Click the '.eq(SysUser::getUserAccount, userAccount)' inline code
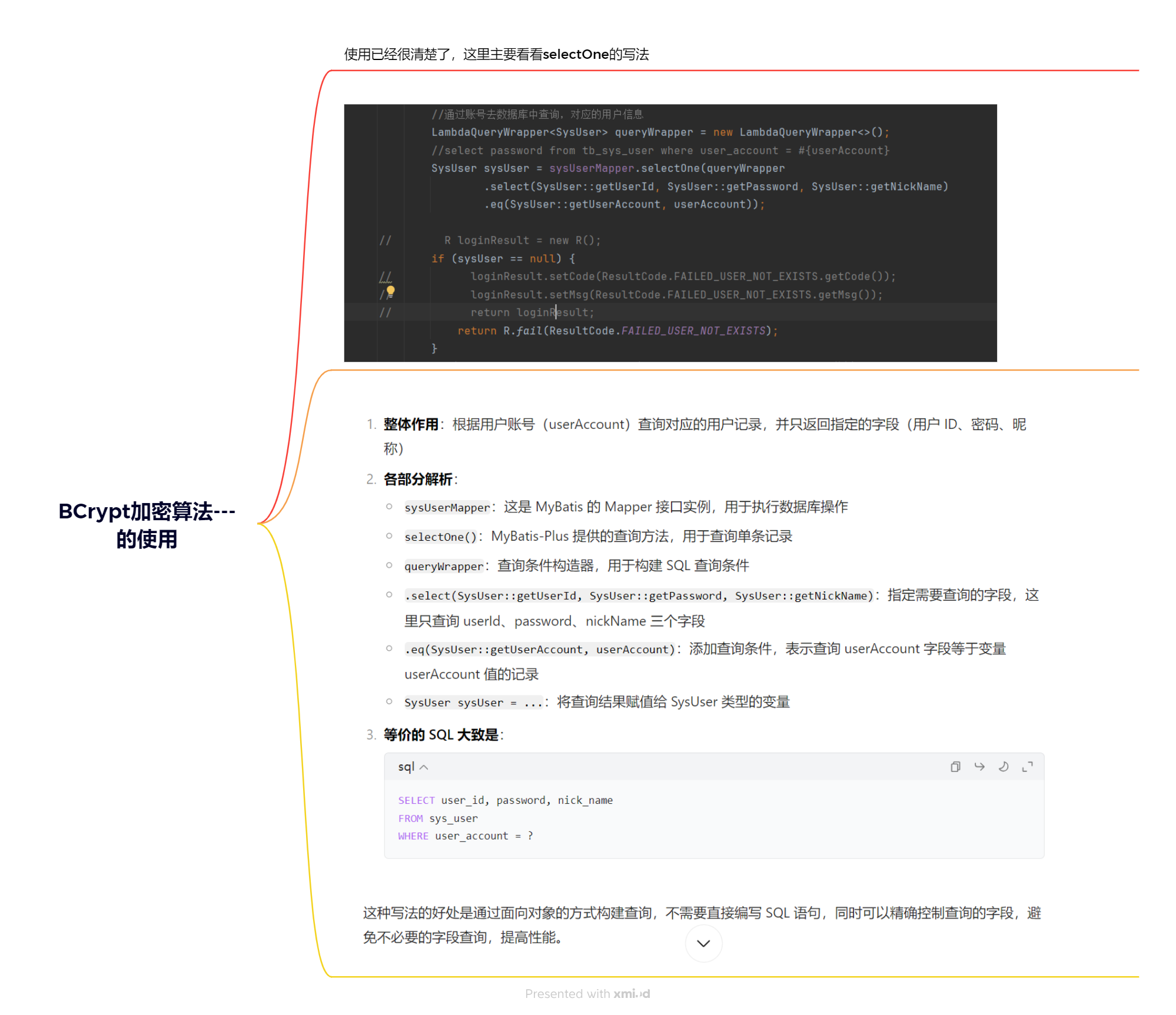Image resolution: width=1176 pixels, height=1015 pixels. click(540, 649)
